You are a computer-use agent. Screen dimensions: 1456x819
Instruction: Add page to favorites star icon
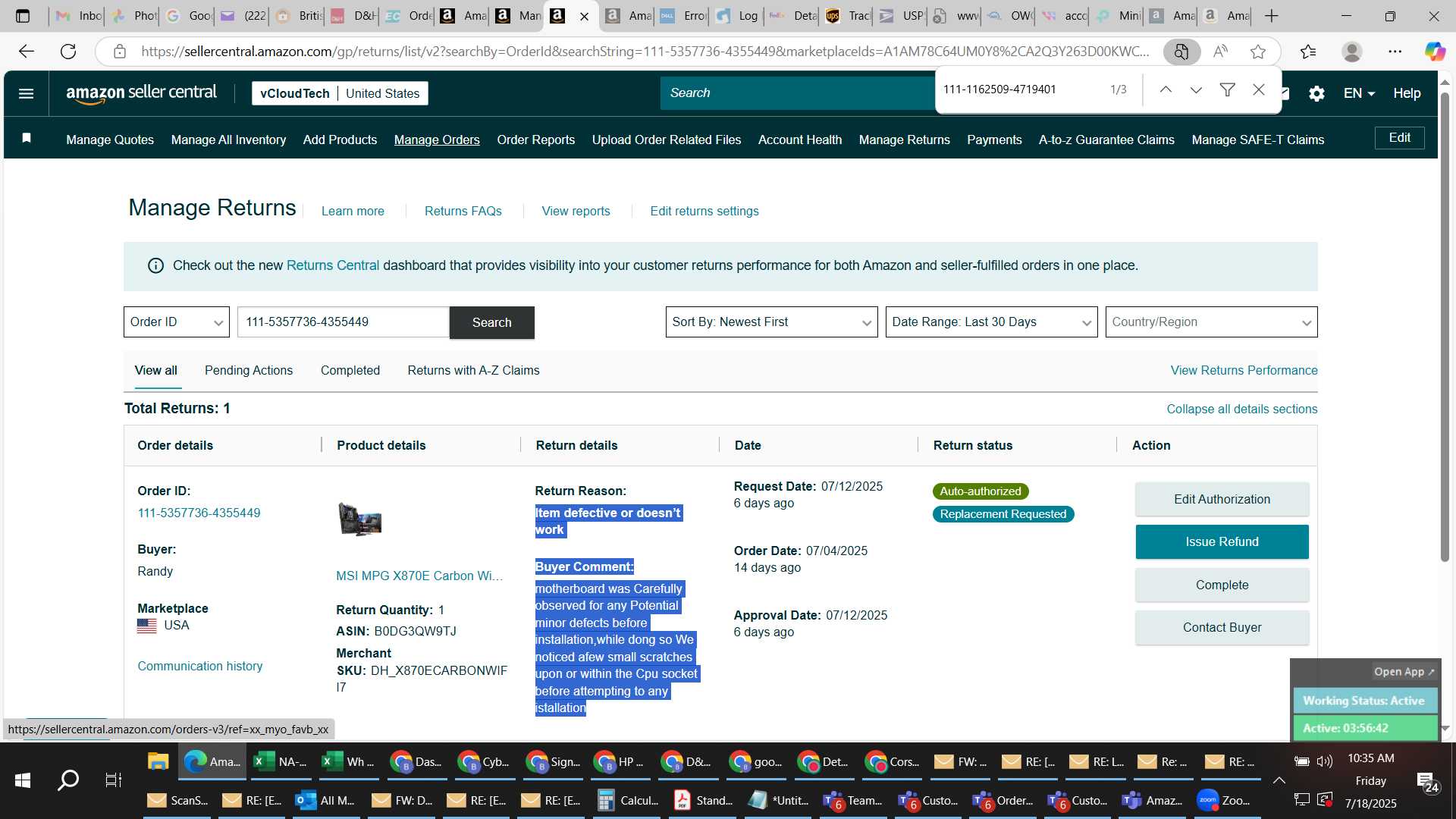[x=1258, y=51]
